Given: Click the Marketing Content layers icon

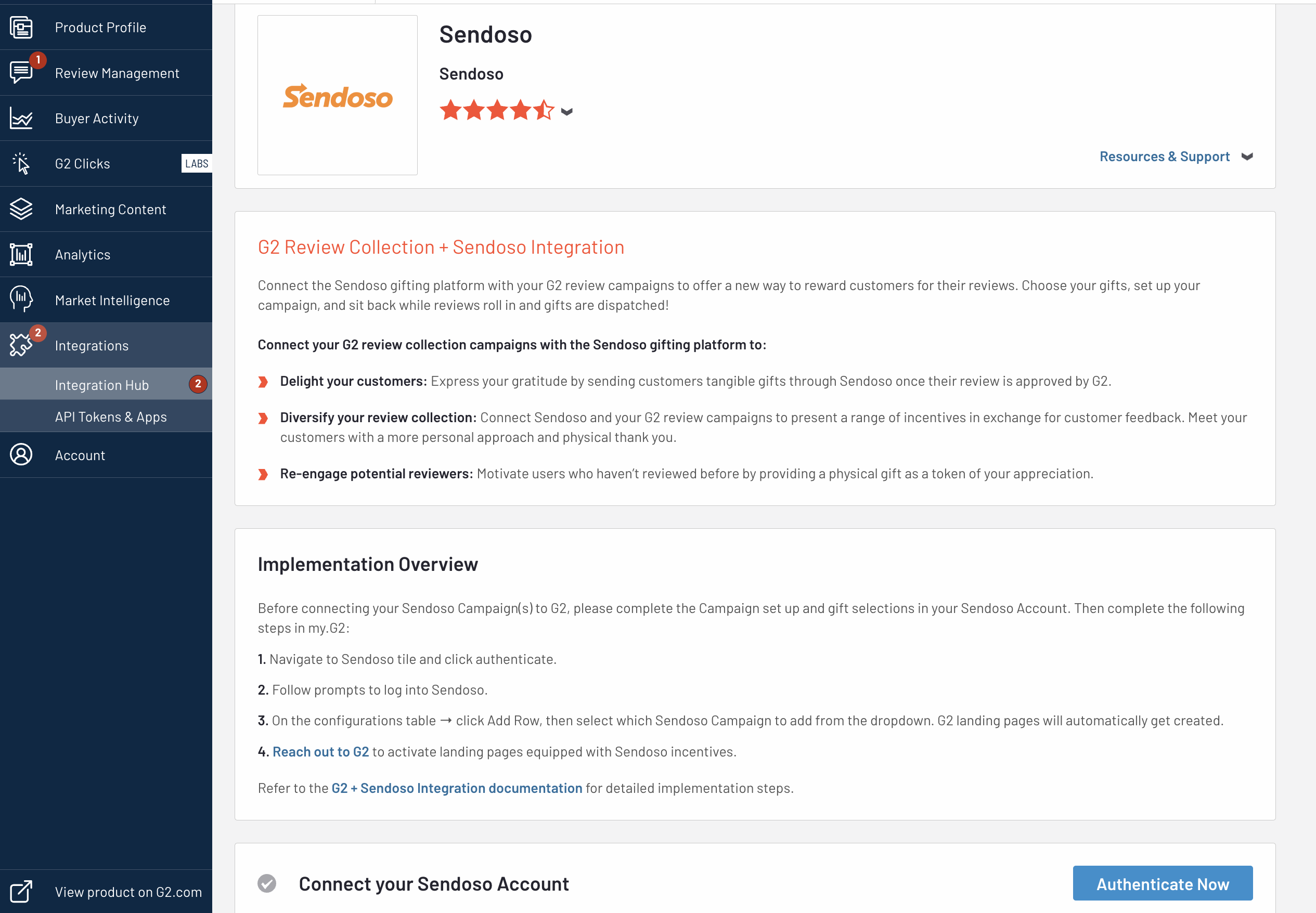Looking at the screenshot, I should tap(21, 210).
